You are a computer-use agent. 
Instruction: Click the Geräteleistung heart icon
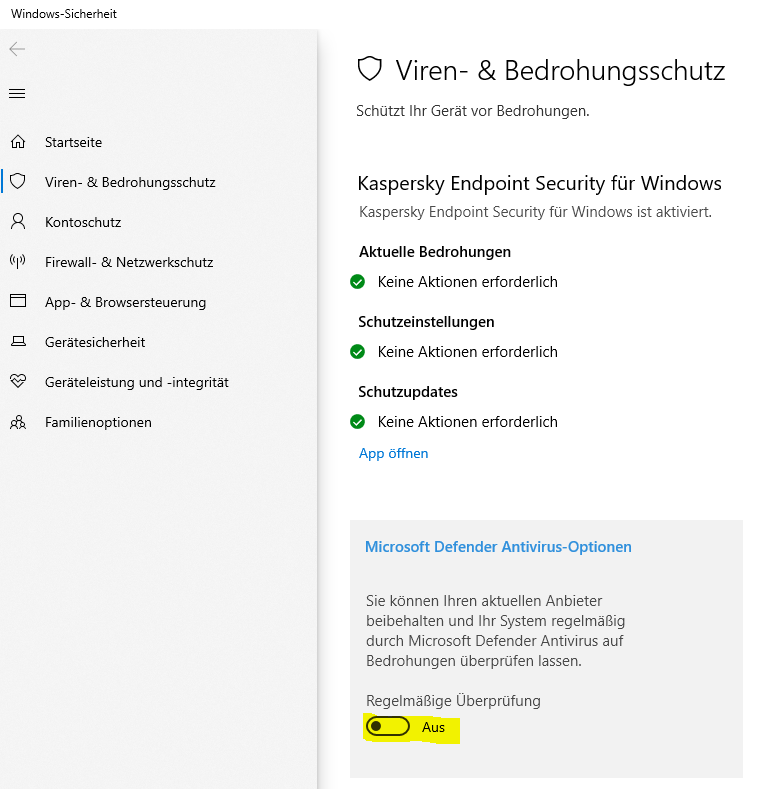[x=17, y=382]
